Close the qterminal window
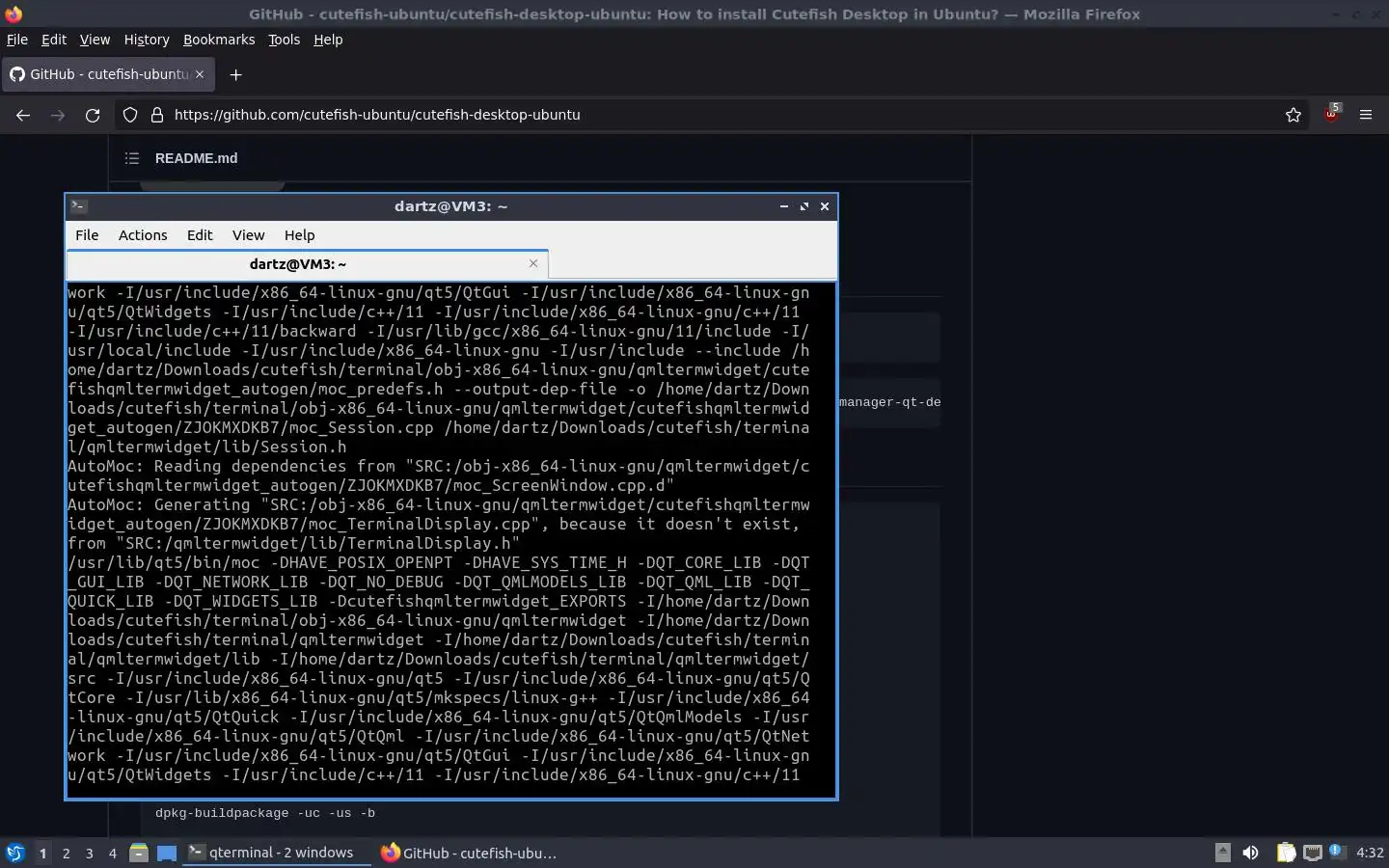Viewport: 1389px width, 868px height. (x=825, y=206)
